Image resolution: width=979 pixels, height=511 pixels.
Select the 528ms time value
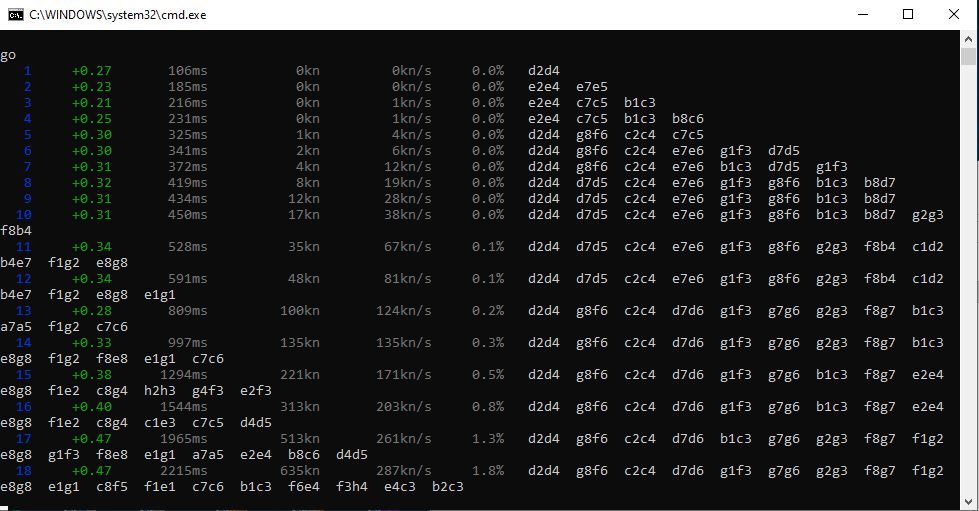(187, 247)
